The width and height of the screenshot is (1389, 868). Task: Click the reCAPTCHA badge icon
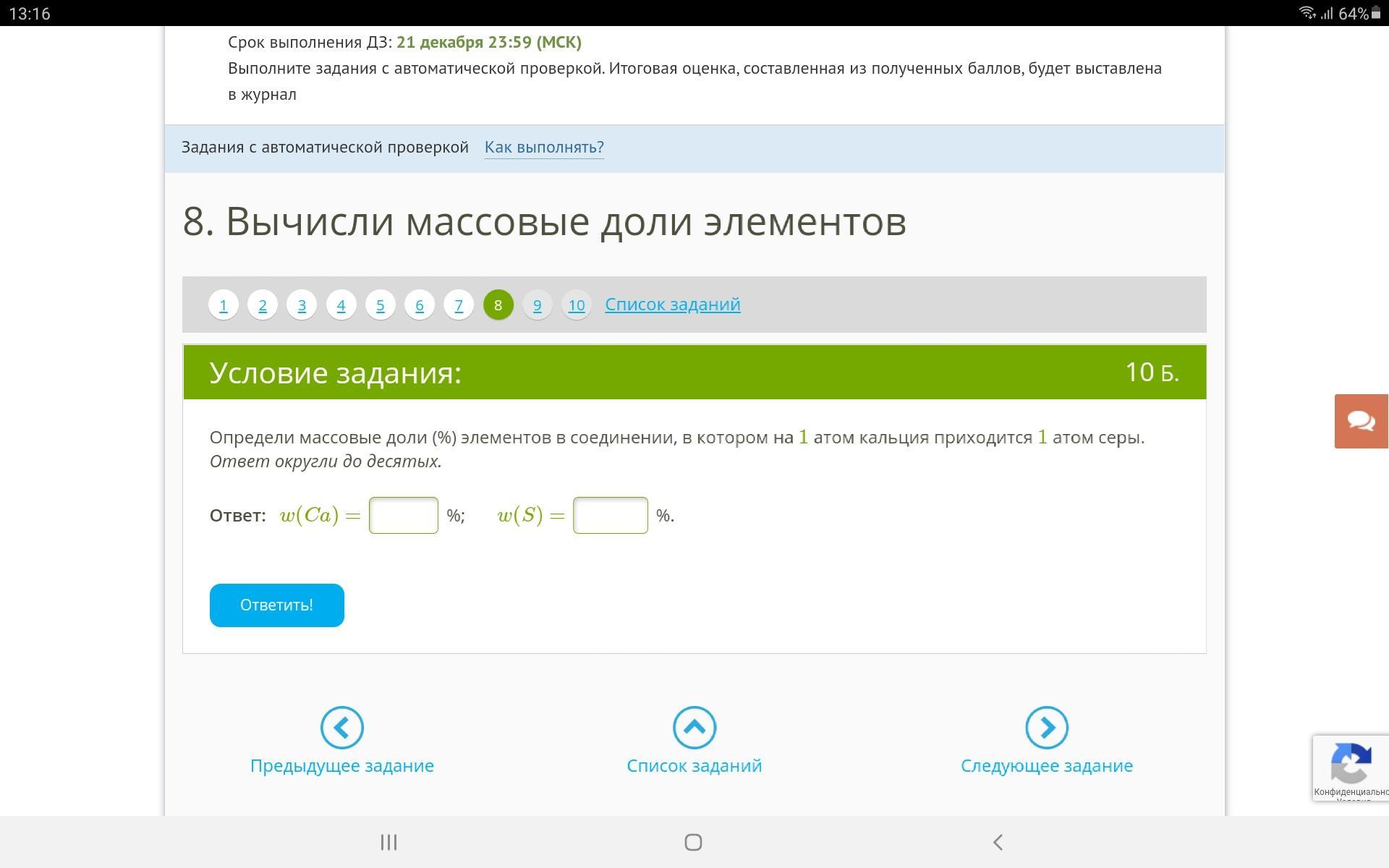[1350, 765]
